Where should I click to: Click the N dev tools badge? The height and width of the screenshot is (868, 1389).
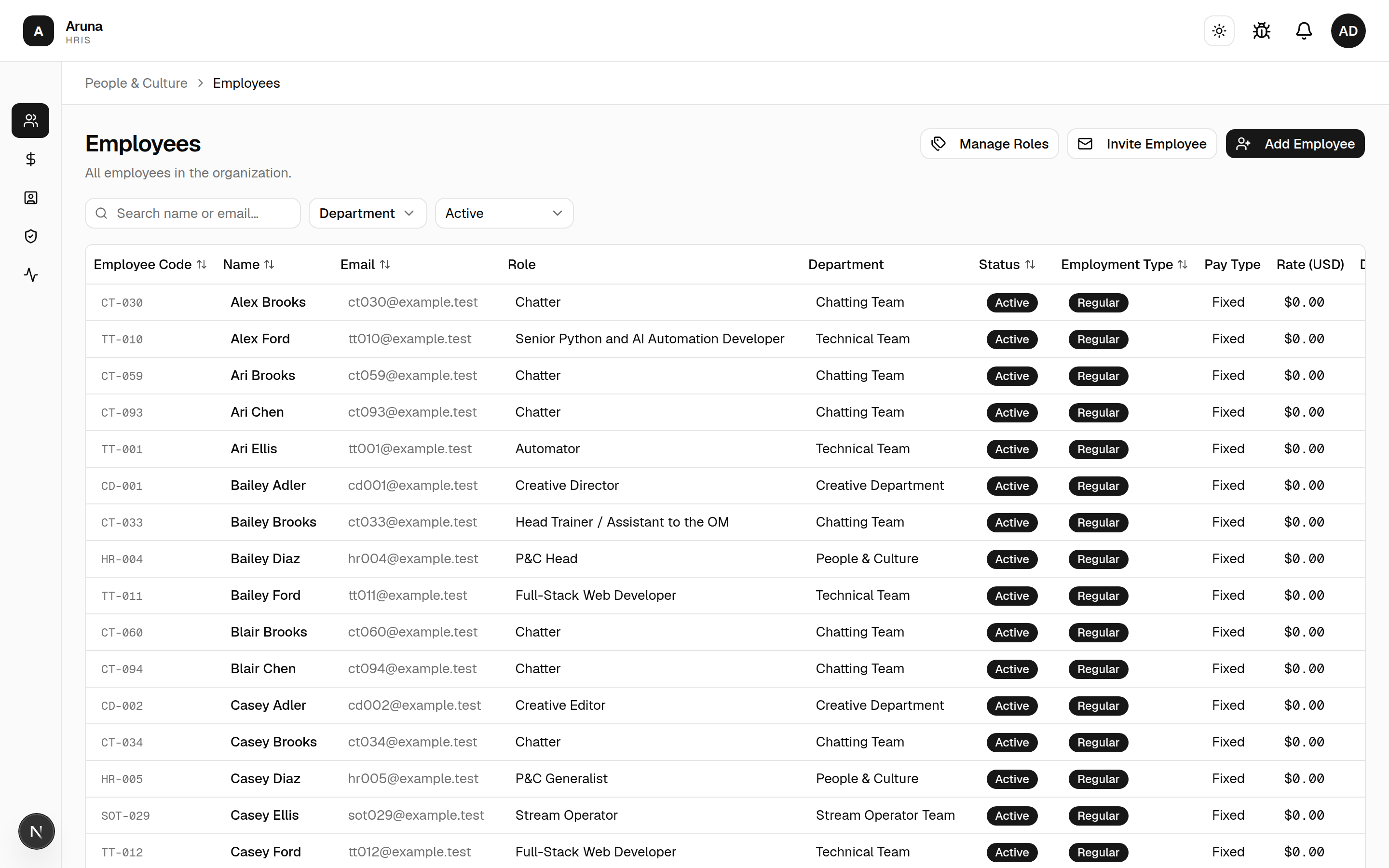[36, 831]
